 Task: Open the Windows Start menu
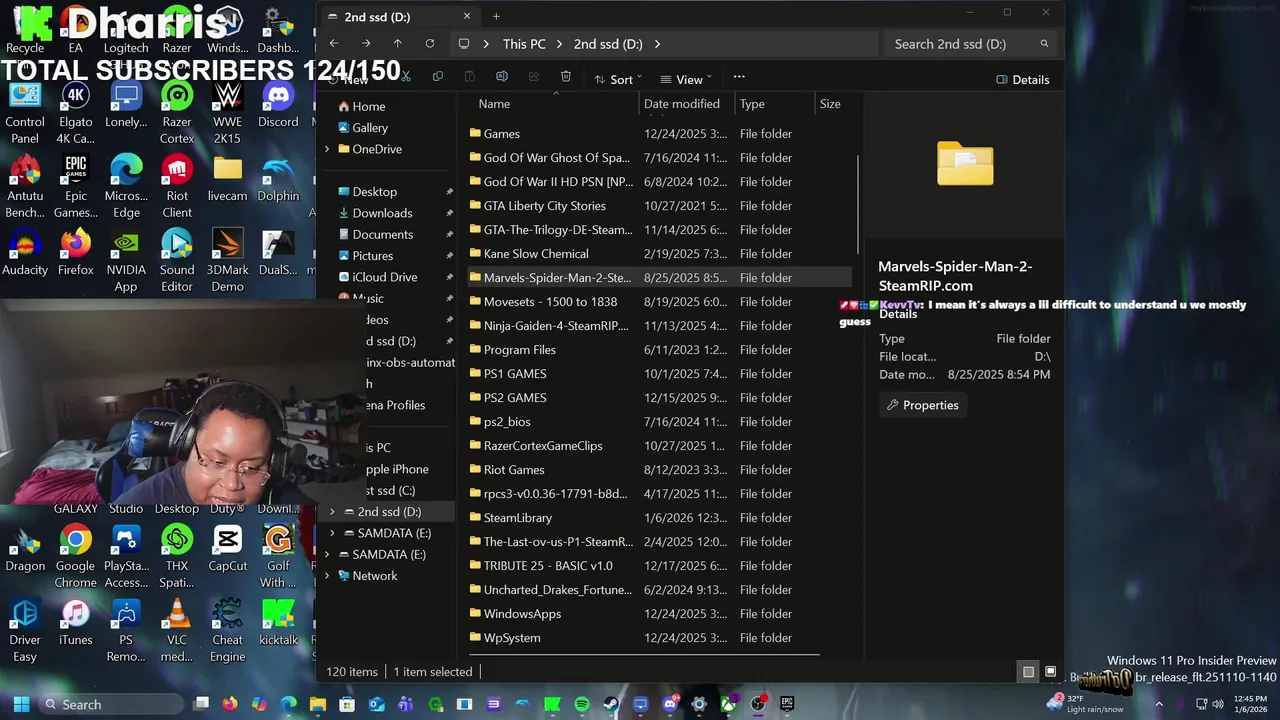[x=21, y=704]
